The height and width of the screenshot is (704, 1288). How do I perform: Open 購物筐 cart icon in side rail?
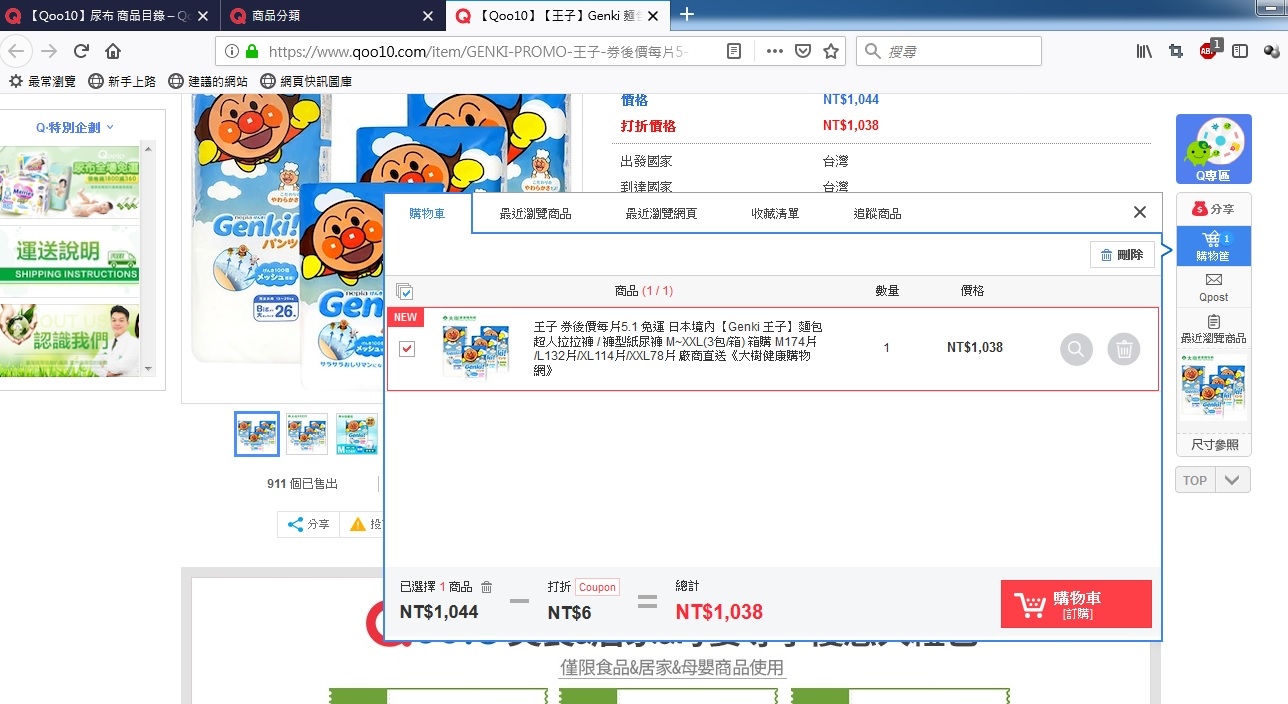coord(1213,246)
